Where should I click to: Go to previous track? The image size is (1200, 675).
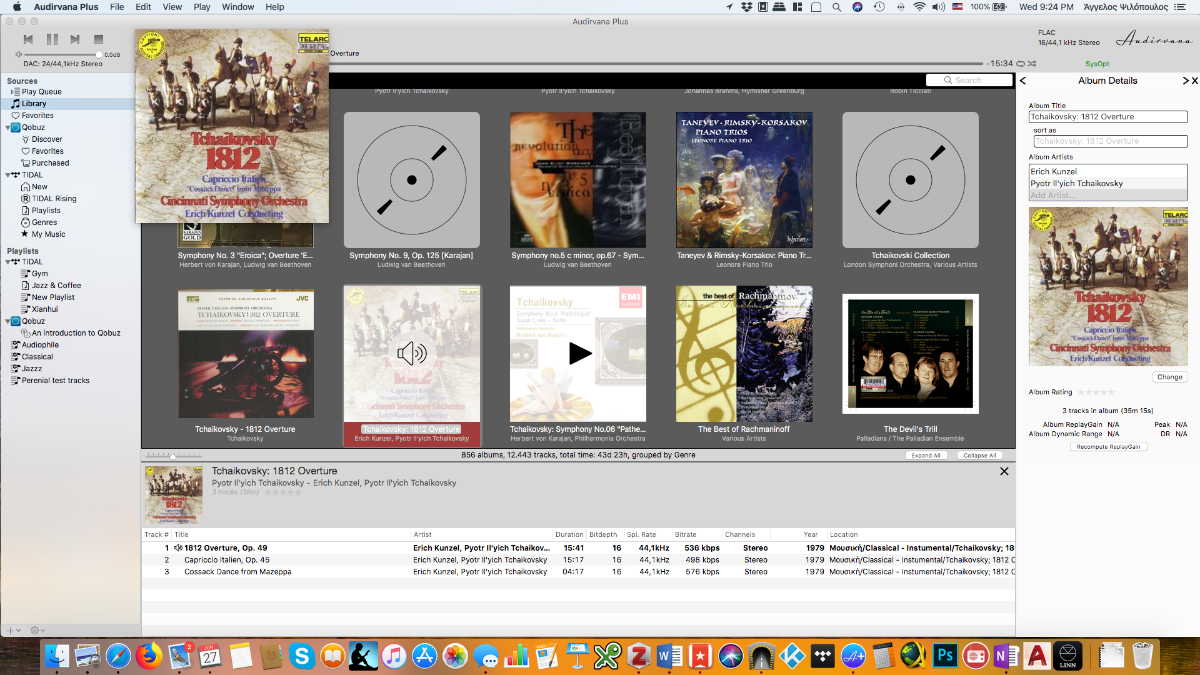[28, 40]
